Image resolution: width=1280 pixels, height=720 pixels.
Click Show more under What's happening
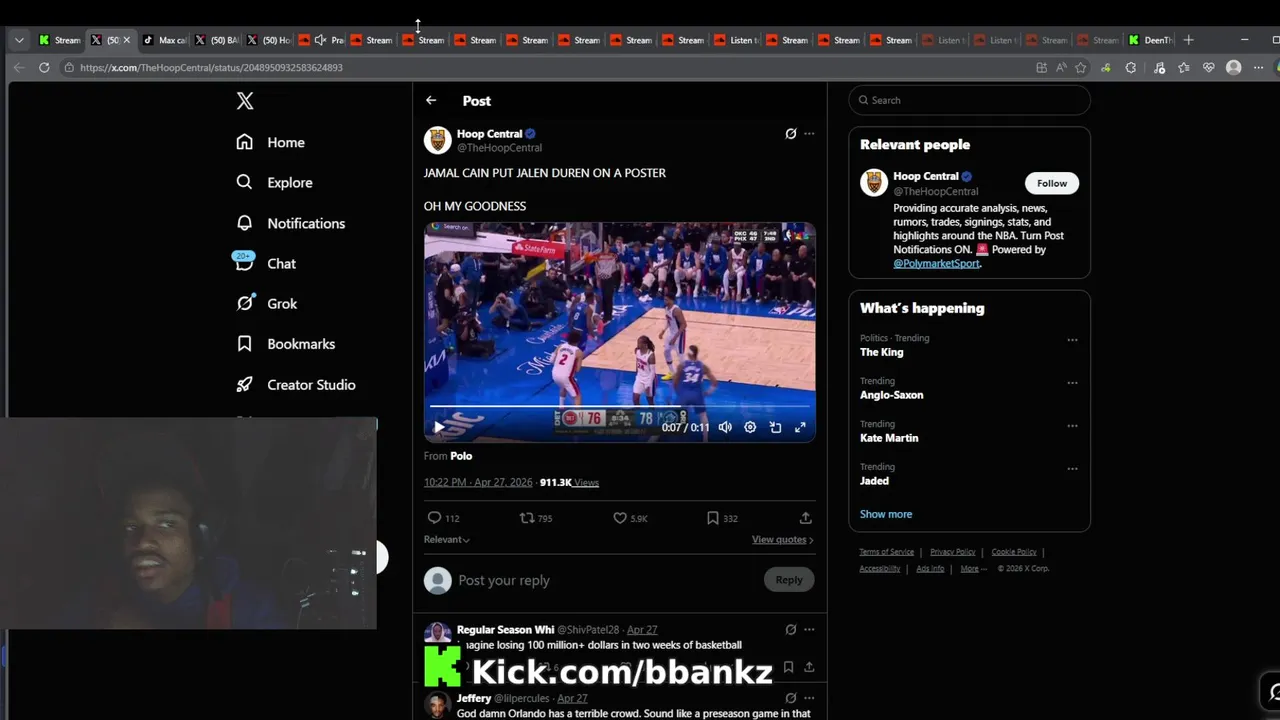click(x=886, y=514)
